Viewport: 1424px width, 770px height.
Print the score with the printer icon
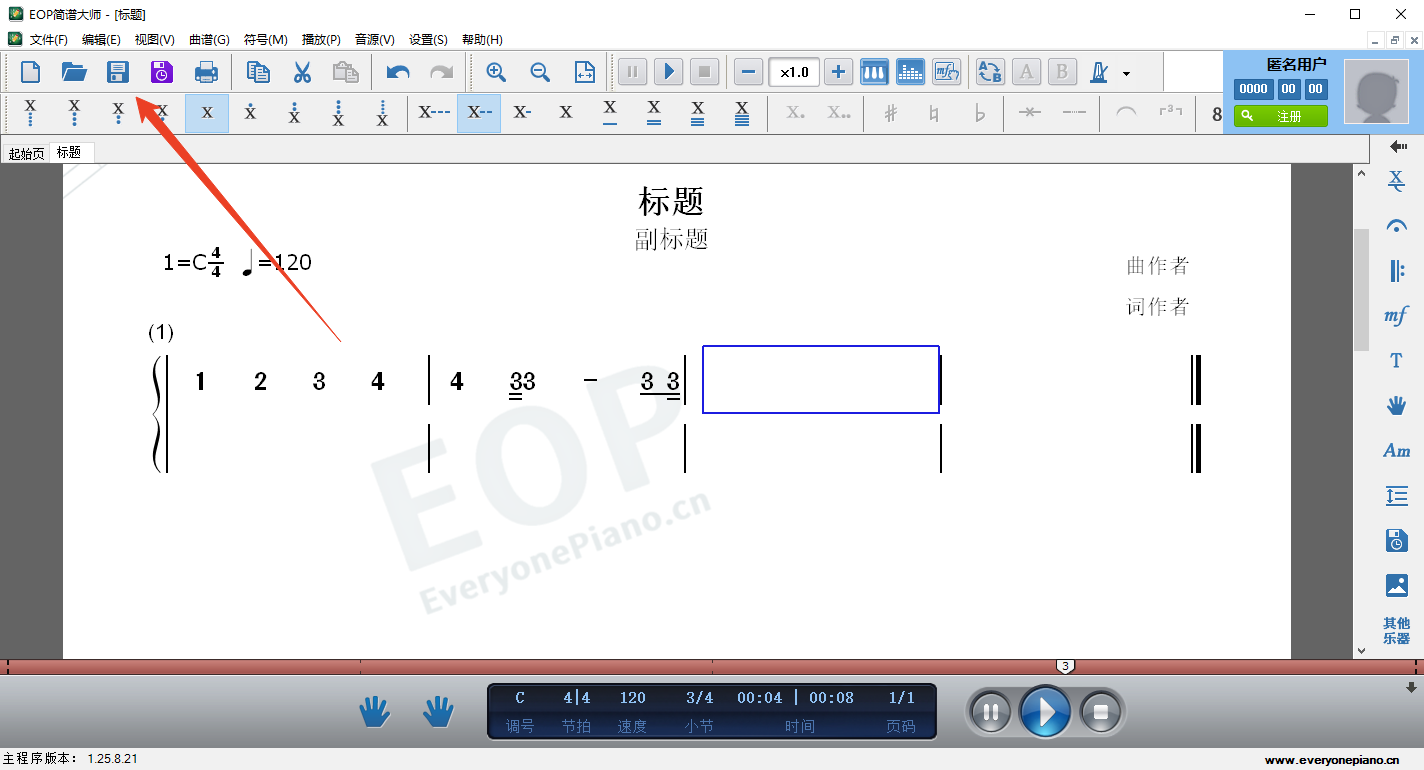[206, 72]
